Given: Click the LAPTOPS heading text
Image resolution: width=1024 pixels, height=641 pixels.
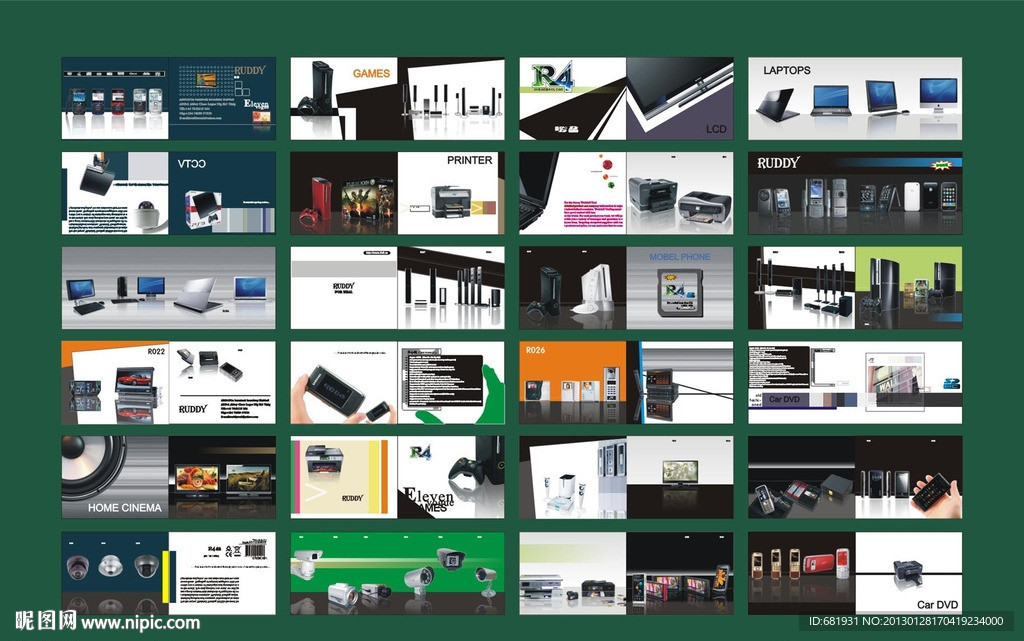Looking at the screenshot, I should (786, 70).
